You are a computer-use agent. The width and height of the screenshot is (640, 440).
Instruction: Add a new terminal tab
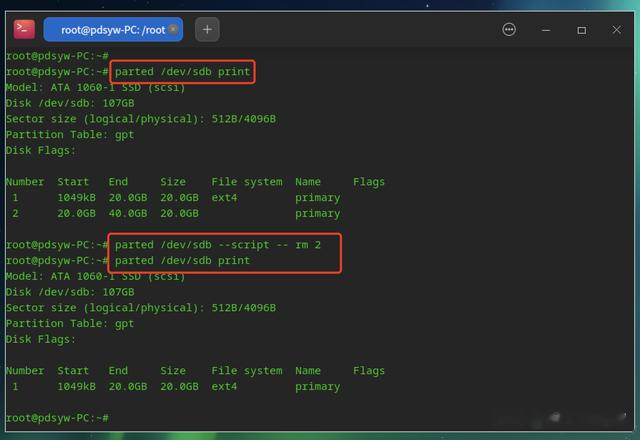coord(207,29)
